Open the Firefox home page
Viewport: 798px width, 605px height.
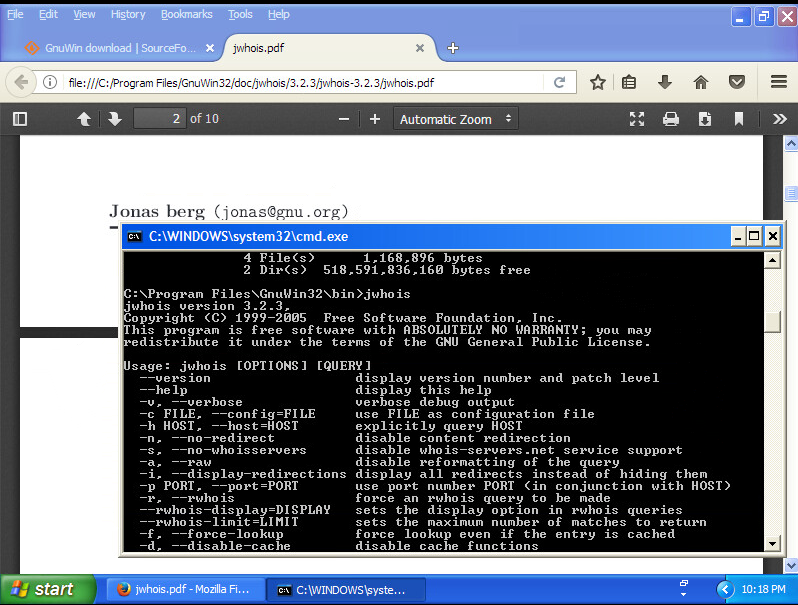701,82
